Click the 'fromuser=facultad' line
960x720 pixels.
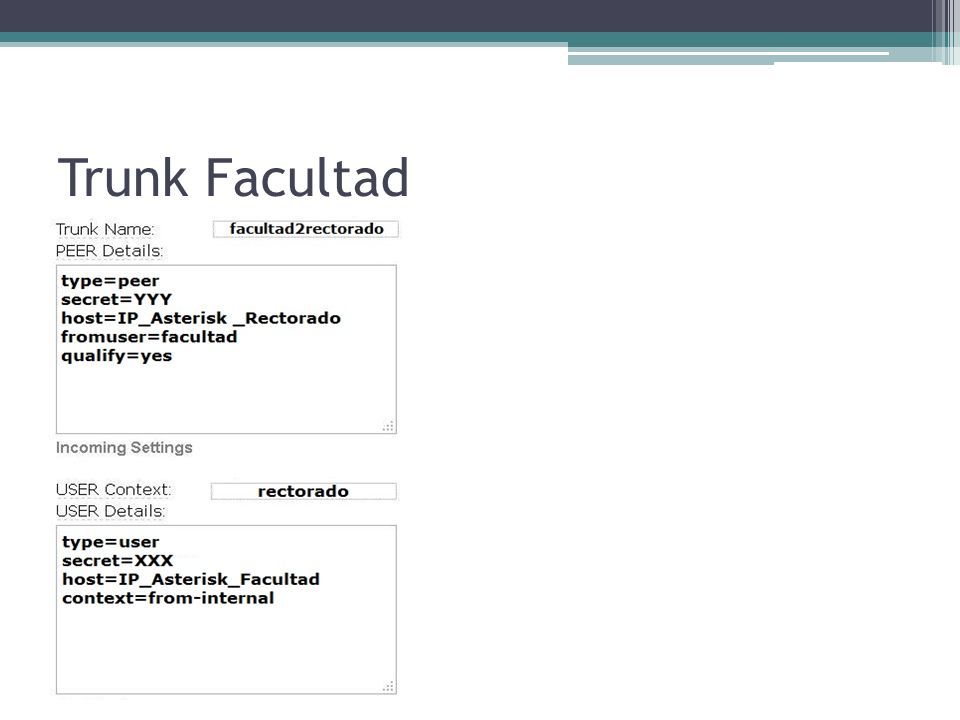tap(149, 337)
